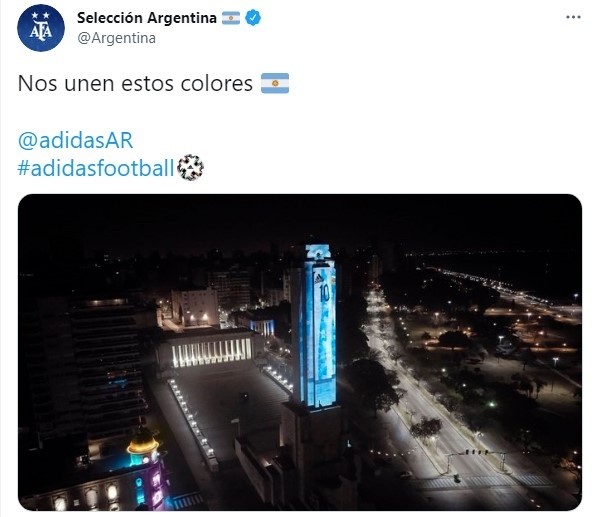598x517 pixels.
Task: Open the night city photo attachment
Action: coord(300,352)
